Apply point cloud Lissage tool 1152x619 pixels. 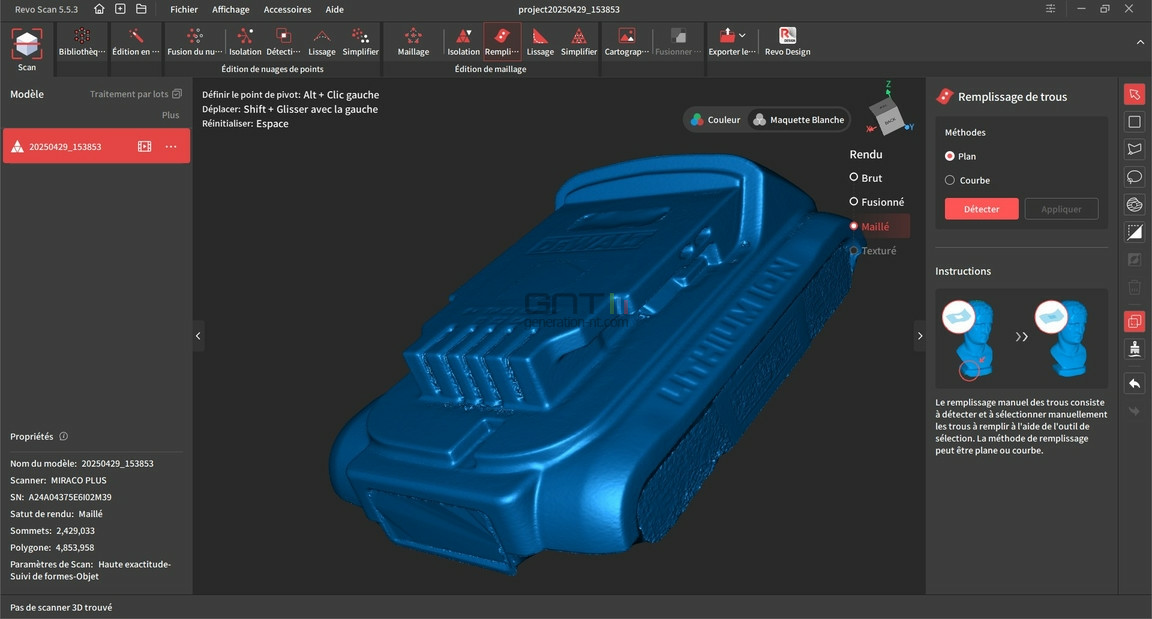pos(321,42)
